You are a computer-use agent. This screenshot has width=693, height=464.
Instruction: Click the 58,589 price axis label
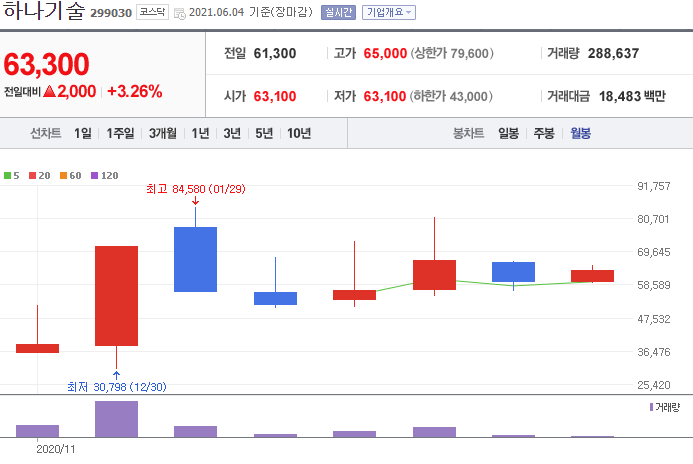[x=653, y=285]
